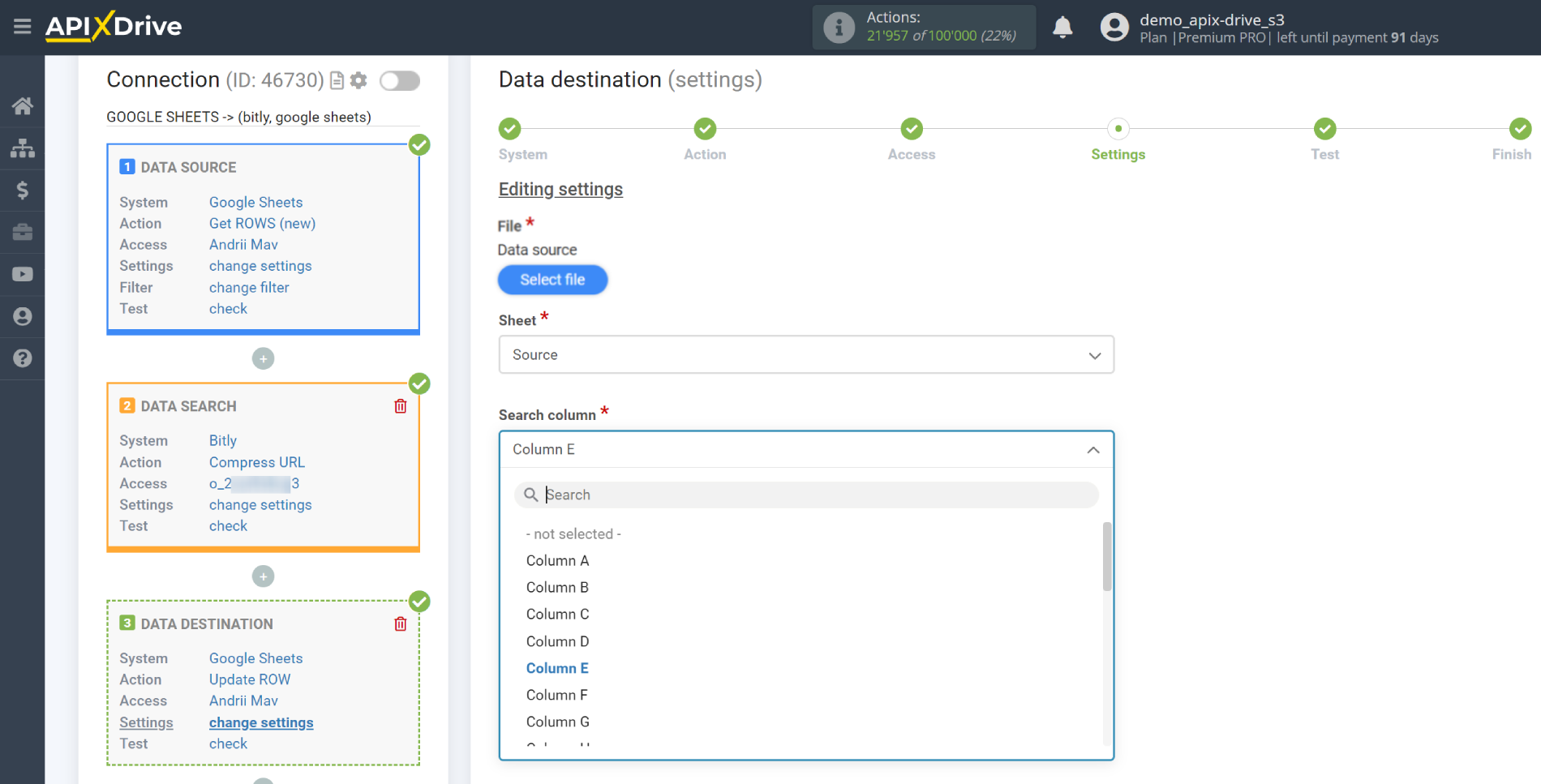Choose '- not selected -' option

coord(573,534)
